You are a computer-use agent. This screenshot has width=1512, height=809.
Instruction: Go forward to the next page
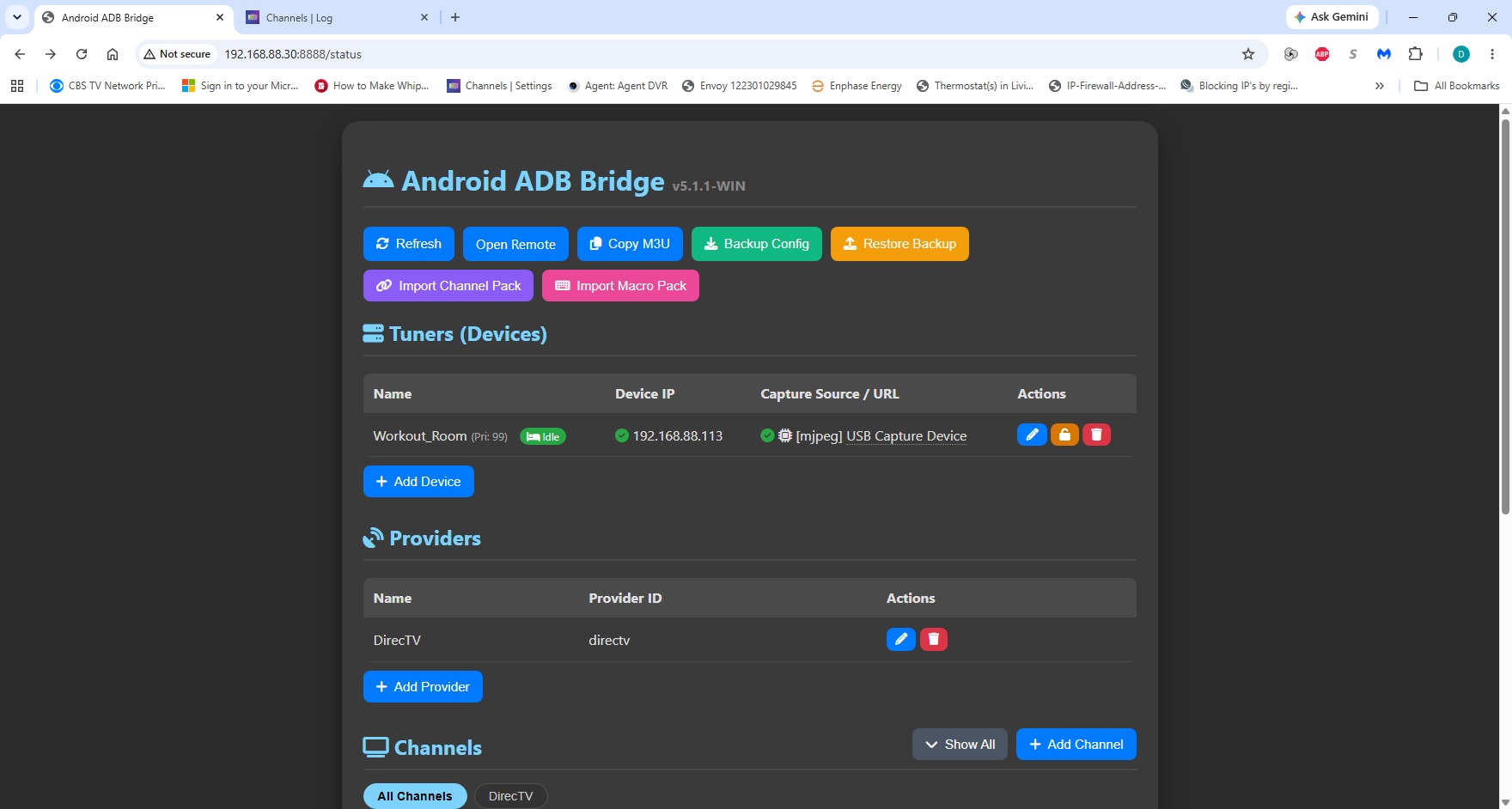click(x=51, y=54)
